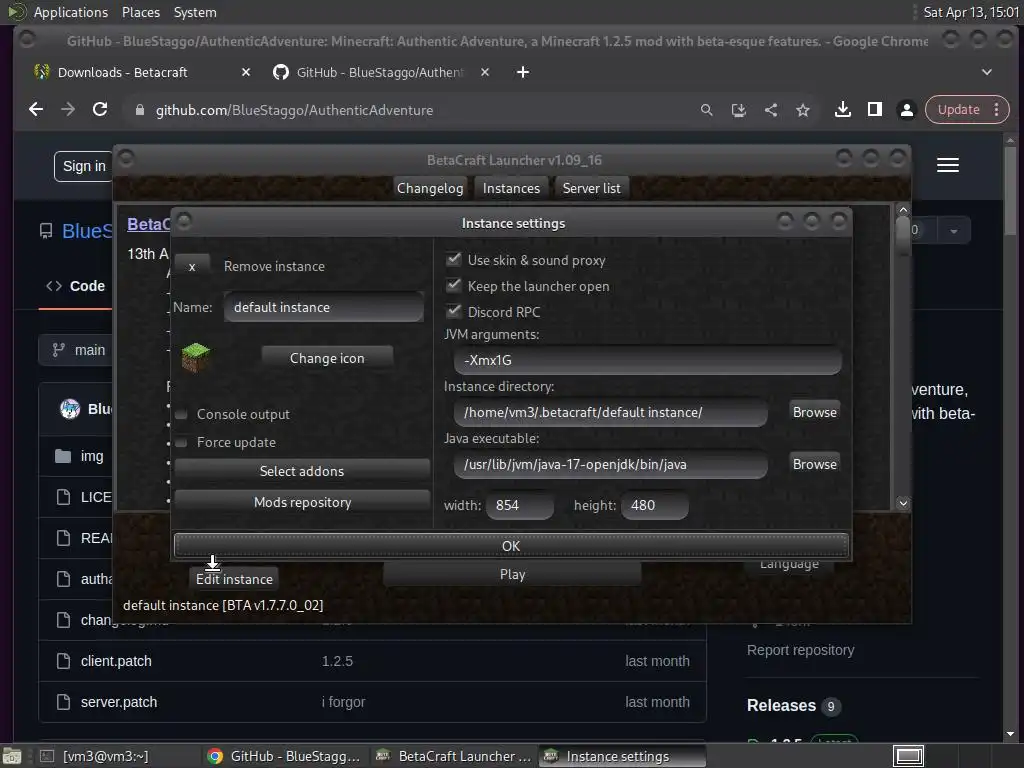Click the Play button in launcher
Viewport: 1024px width, 768px height.
point(512,575)
